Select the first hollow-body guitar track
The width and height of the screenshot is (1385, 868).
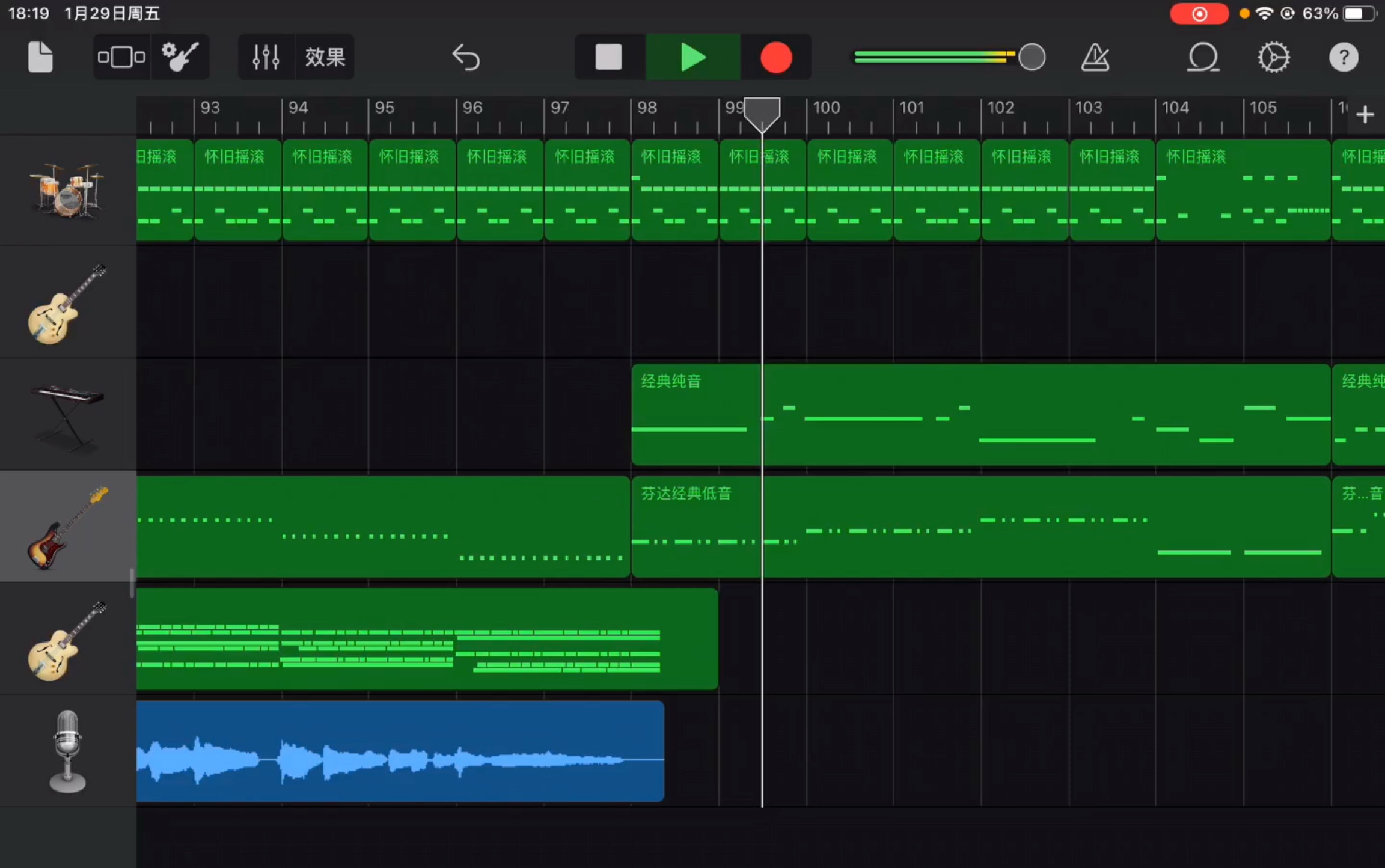point(68,302)
